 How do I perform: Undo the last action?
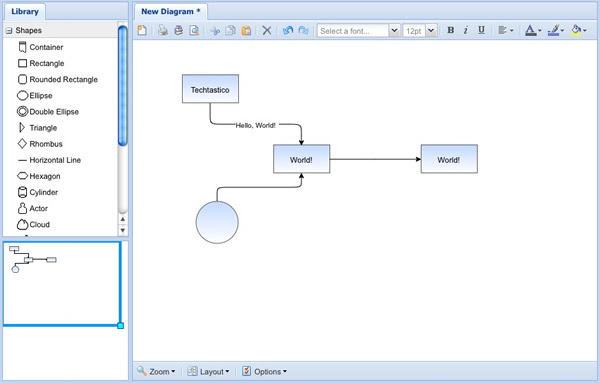288,31
